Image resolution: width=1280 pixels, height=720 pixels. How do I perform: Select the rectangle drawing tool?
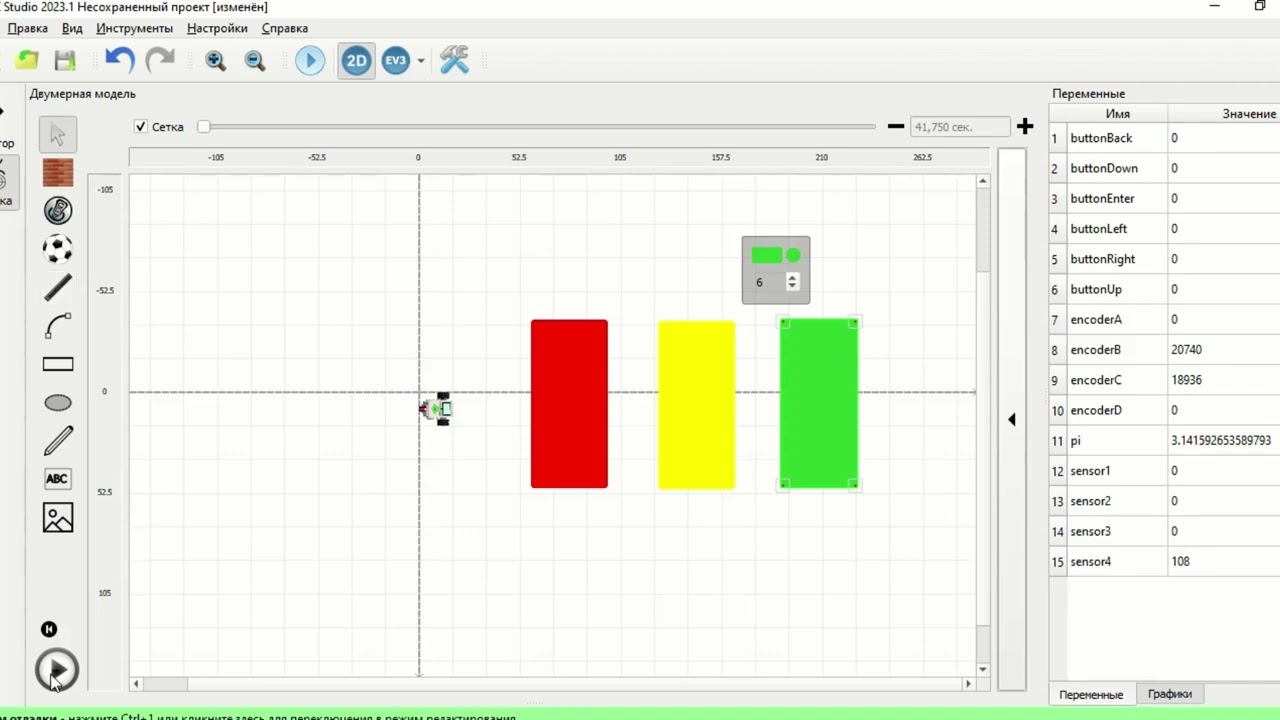click(58, 364)
